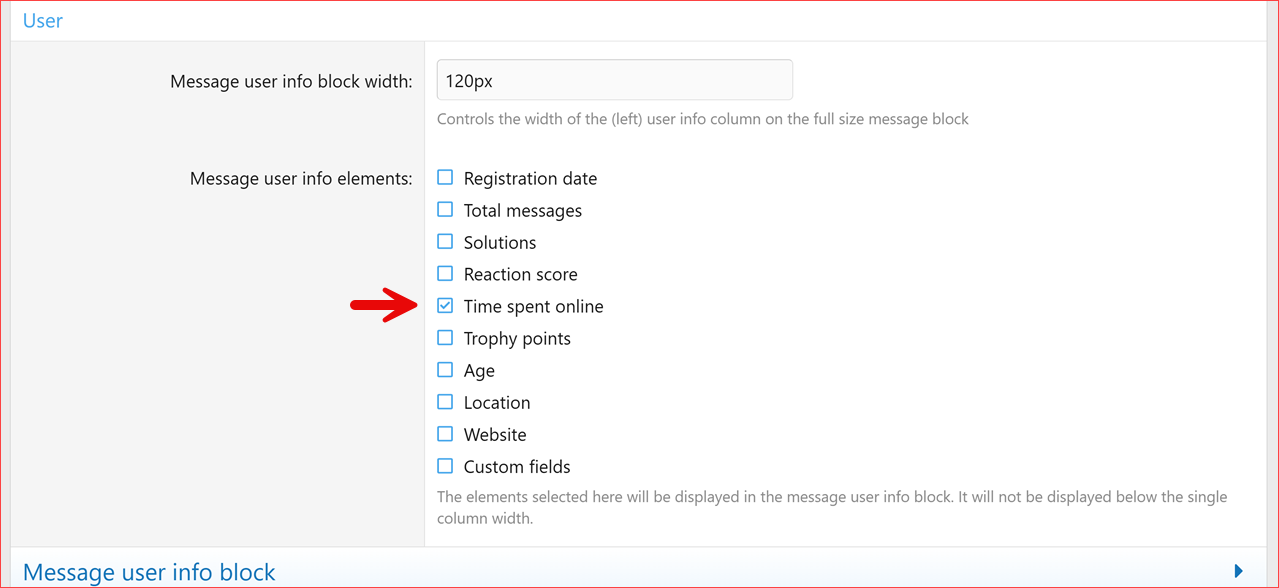Click the Total messages label
The height and width of the screenshot is (588, 1279).
click(522, 211)
